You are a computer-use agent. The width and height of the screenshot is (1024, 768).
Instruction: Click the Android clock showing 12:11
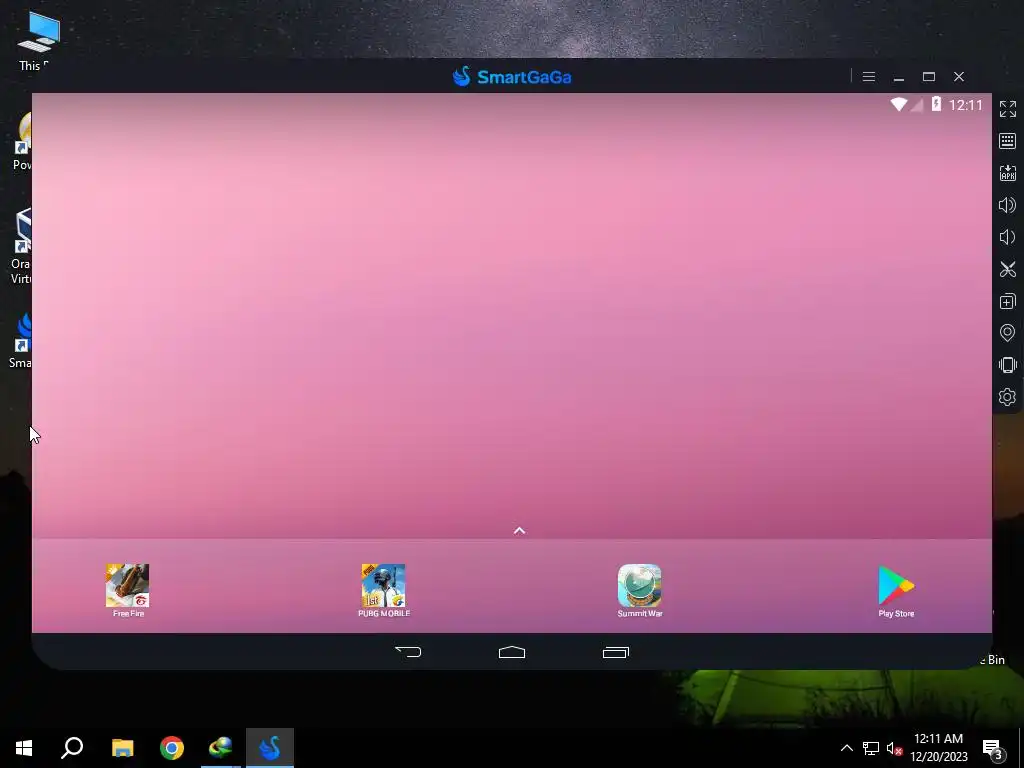point(965,105)
